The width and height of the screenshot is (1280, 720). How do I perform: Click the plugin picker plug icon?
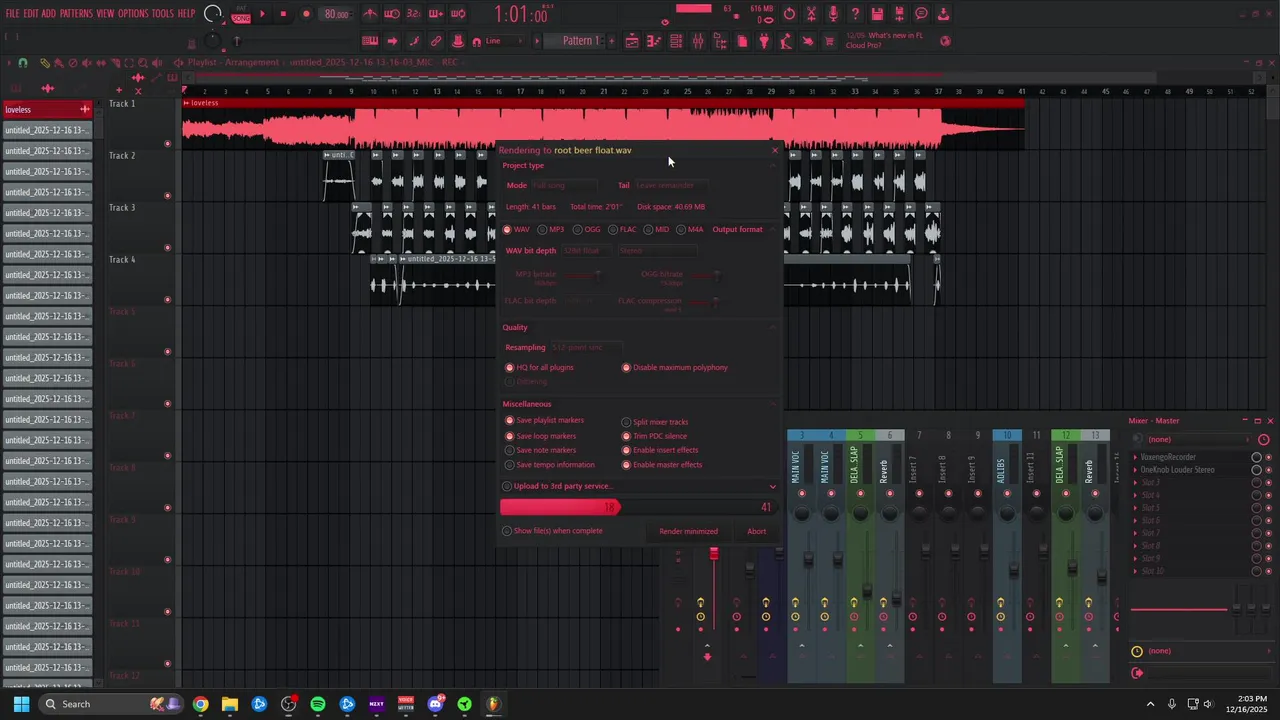click(764, 41)
